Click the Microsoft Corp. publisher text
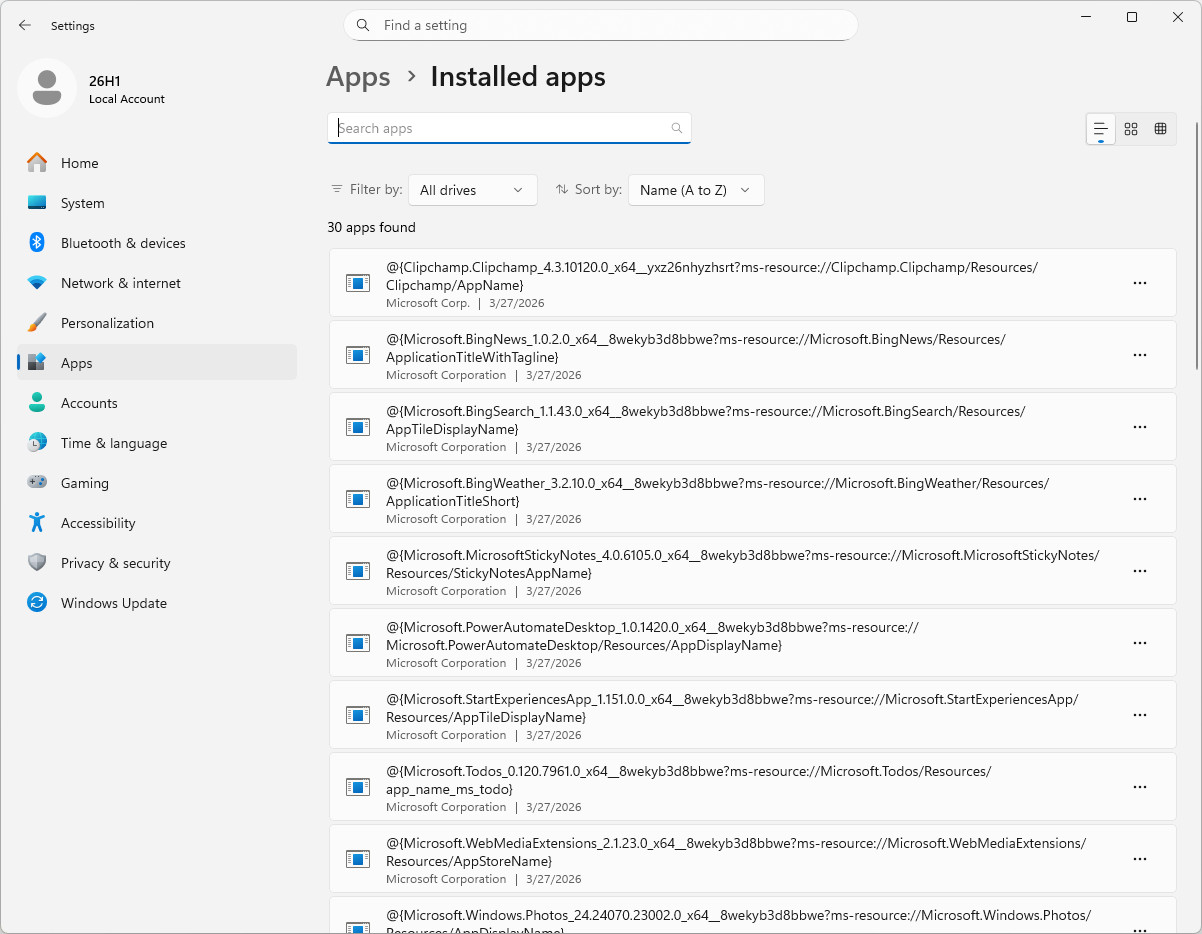Image resolution: width=1202 pixels, height=934 pixels. pyautogui.click(x=427, y=303)
